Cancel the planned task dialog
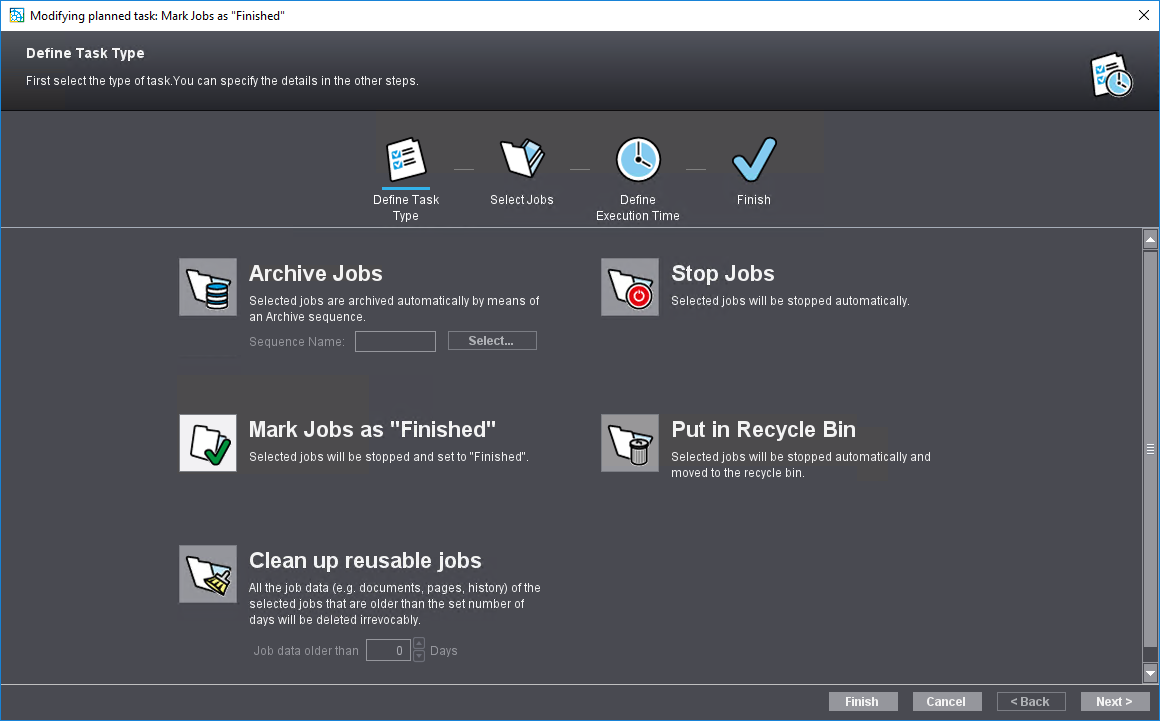The width and height of the screenshot is (1160, 721). click(x=946, y=702)
